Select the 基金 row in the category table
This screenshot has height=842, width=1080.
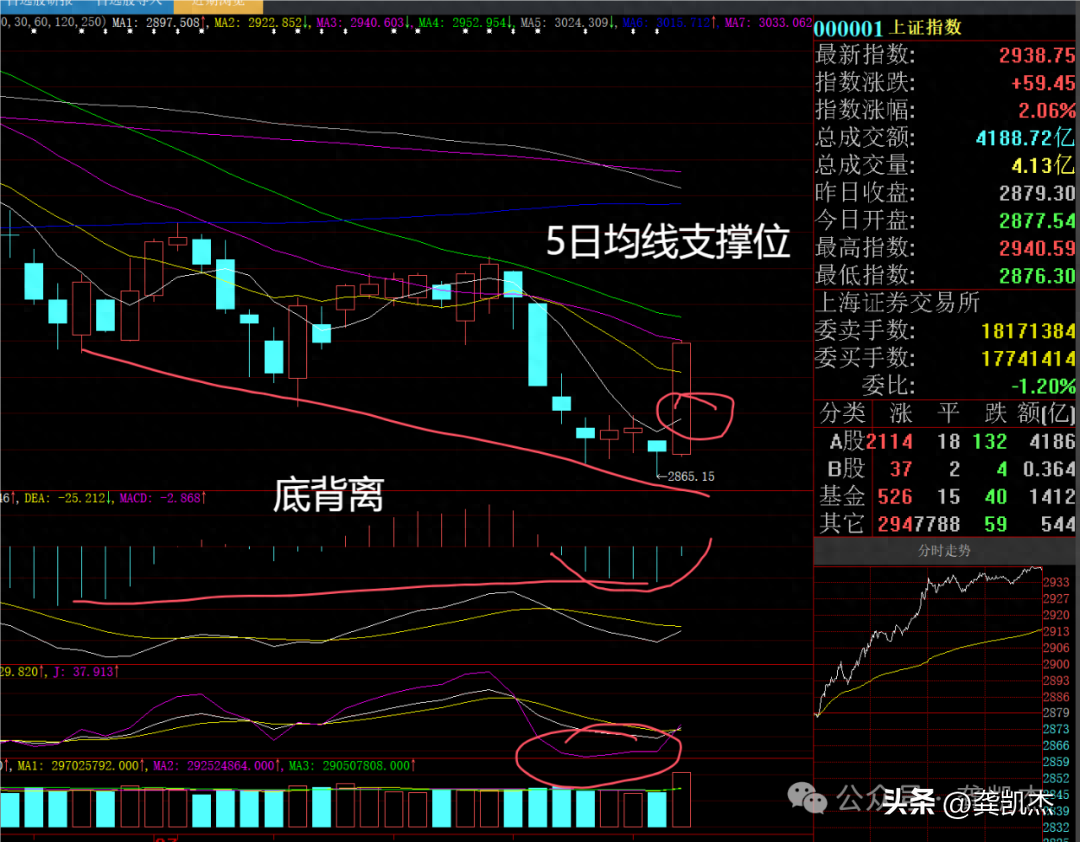[945, 496]
